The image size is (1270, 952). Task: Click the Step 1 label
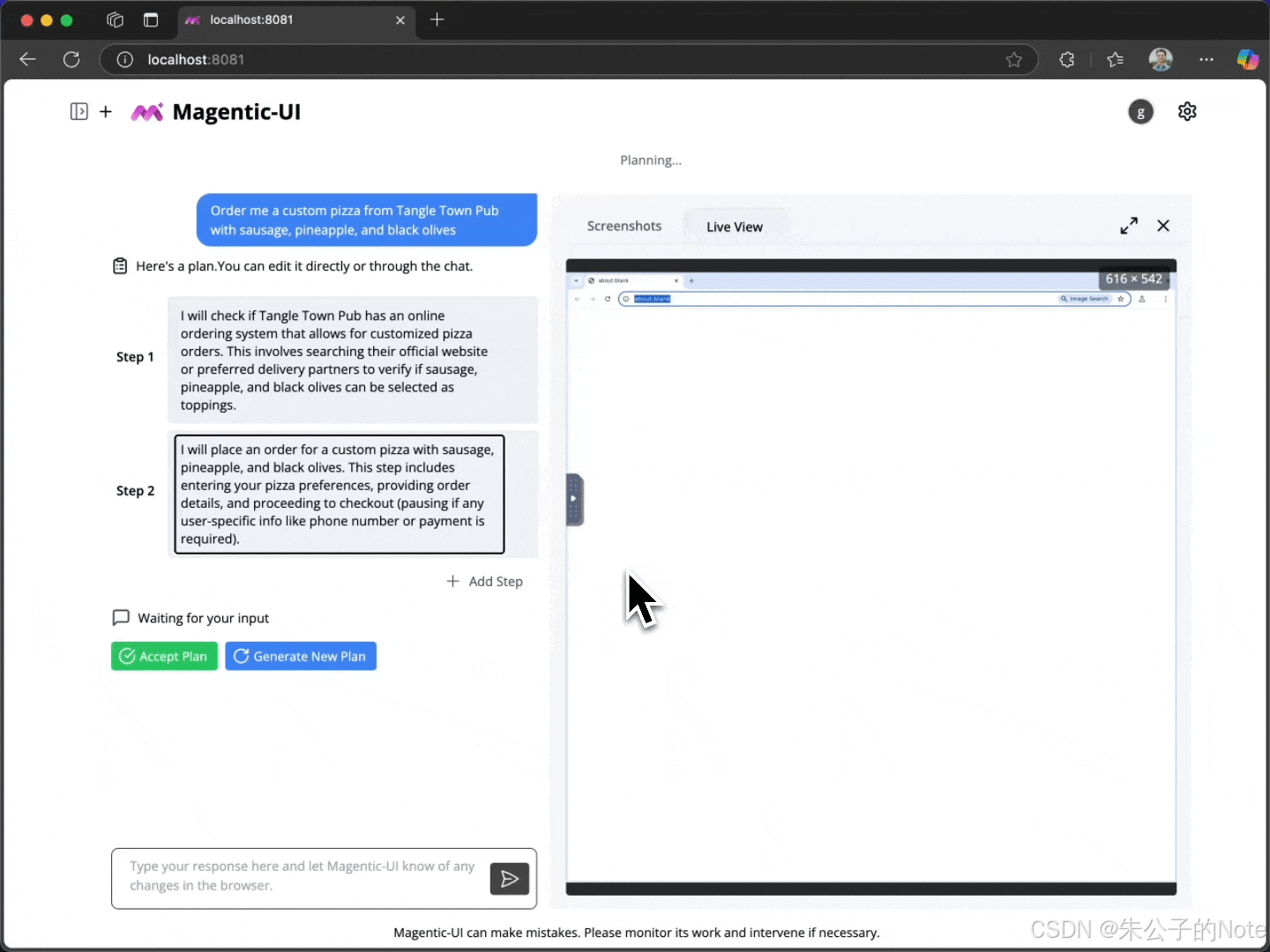click(135, 357)
